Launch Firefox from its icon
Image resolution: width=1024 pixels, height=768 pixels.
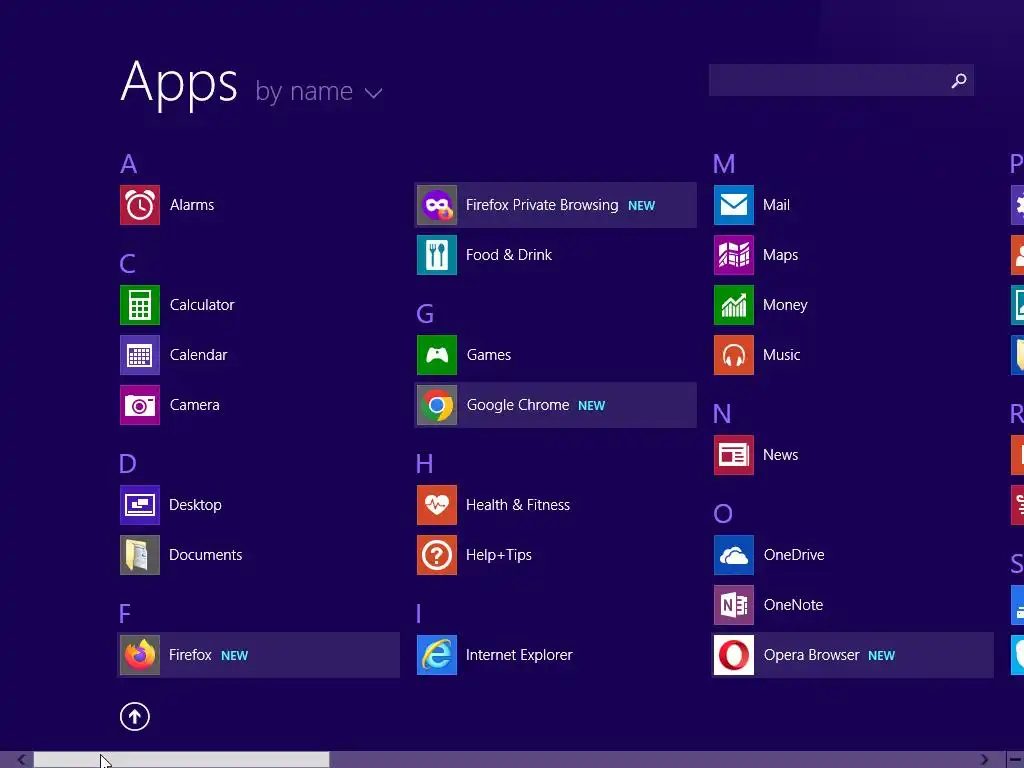point(140,655)
